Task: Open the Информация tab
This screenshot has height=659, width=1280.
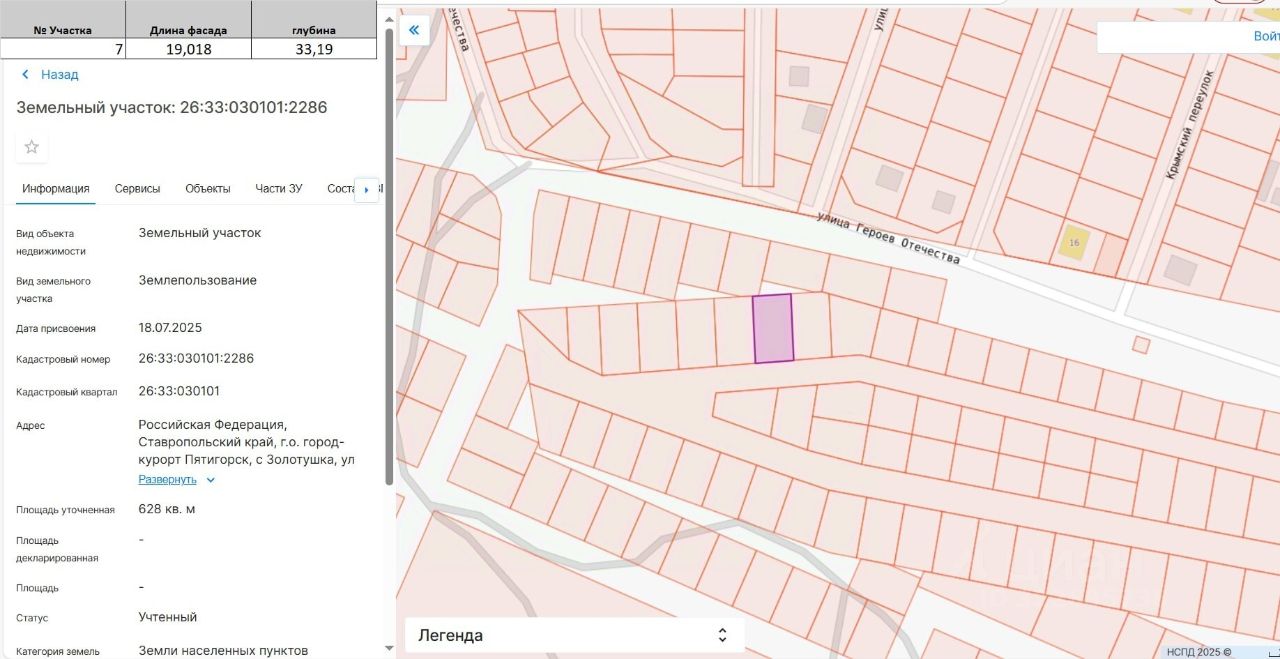Action: pyautogui.click(x=56, y=189)
